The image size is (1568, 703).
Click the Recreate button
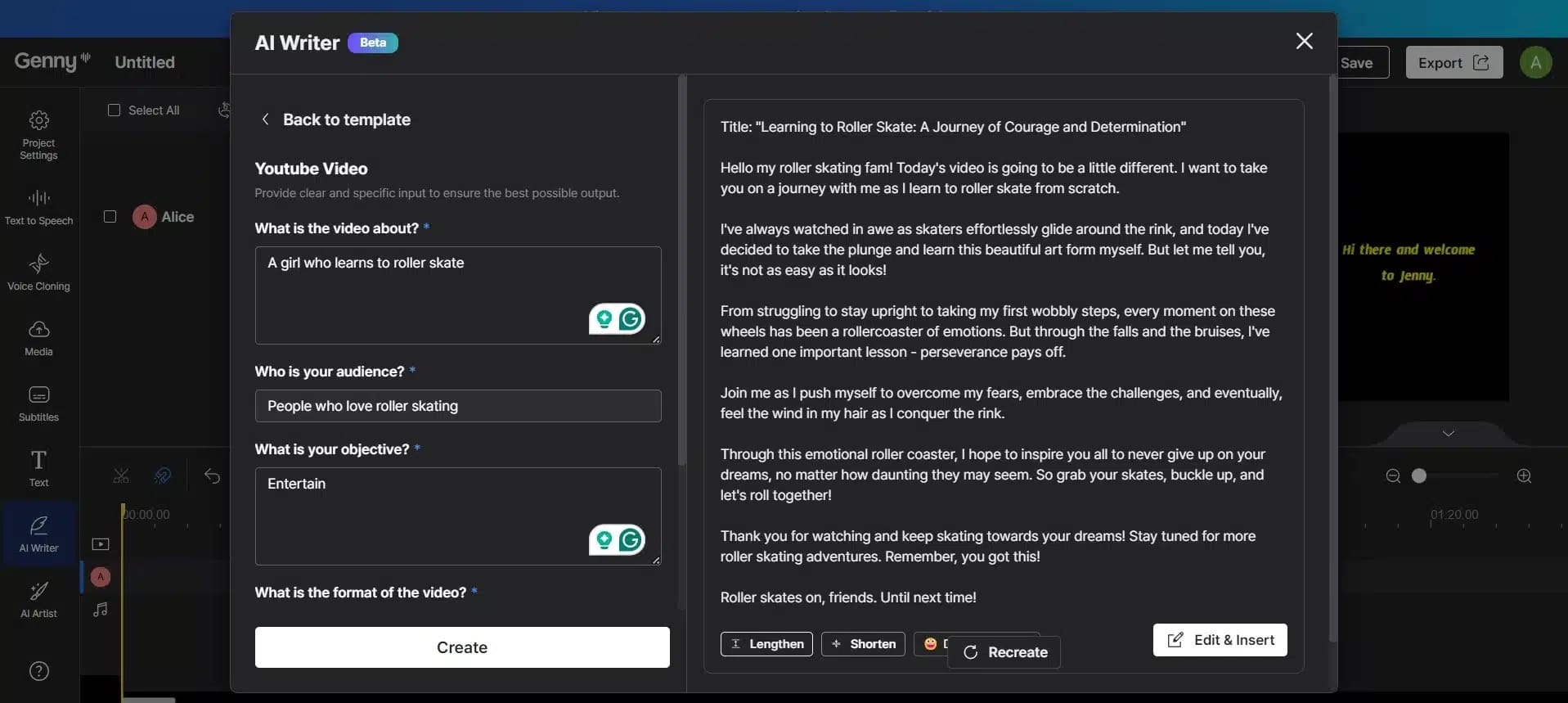1004,652
